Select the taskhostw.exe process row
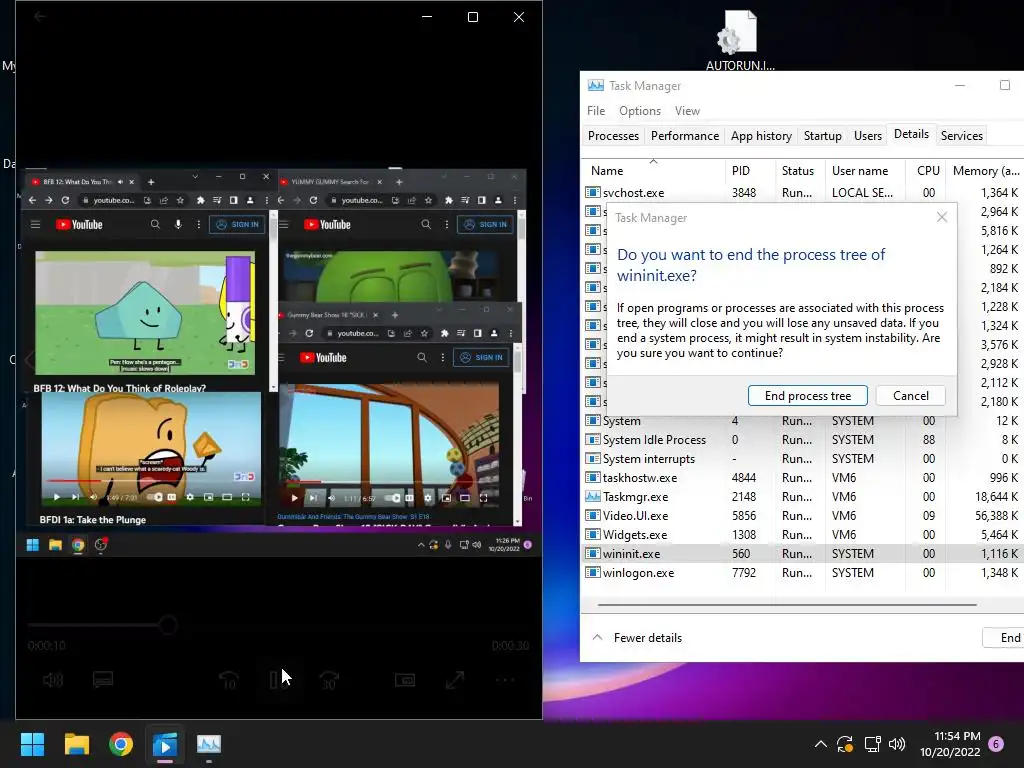 pyautogui.click(x=803, y=478)
